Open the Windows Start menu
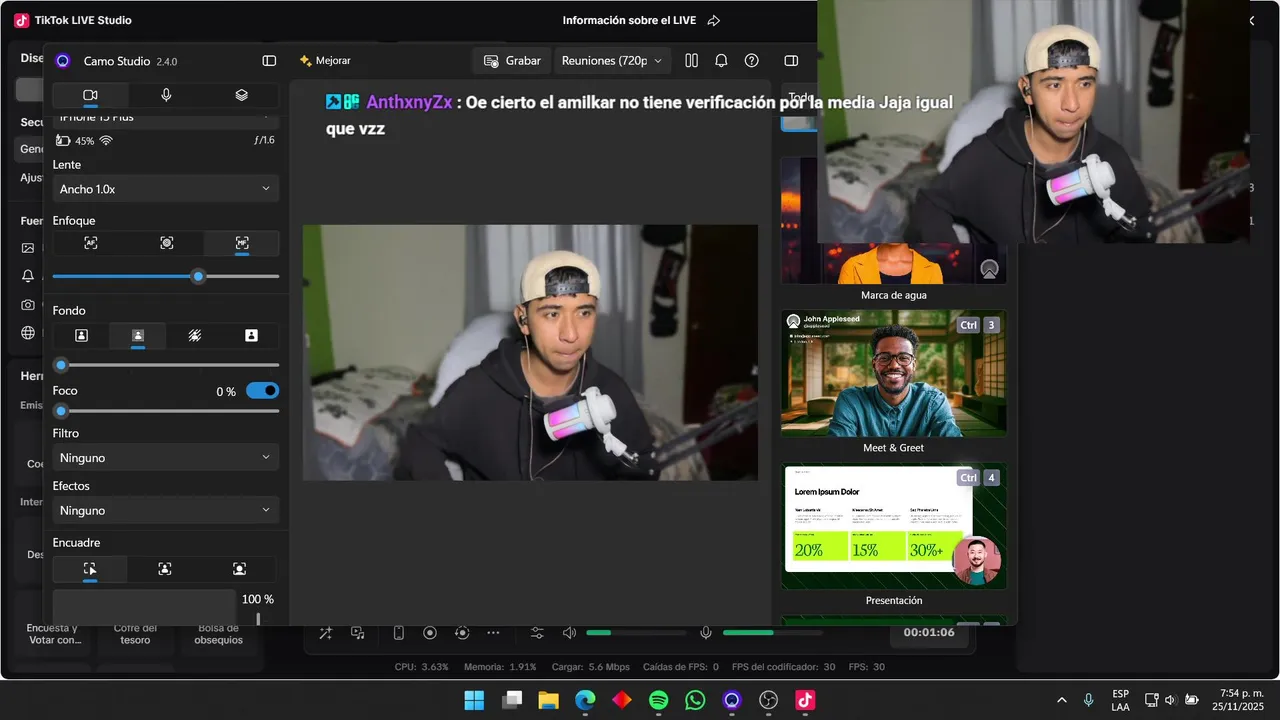This screenshot has height=720, width=1280. (474, 700)
